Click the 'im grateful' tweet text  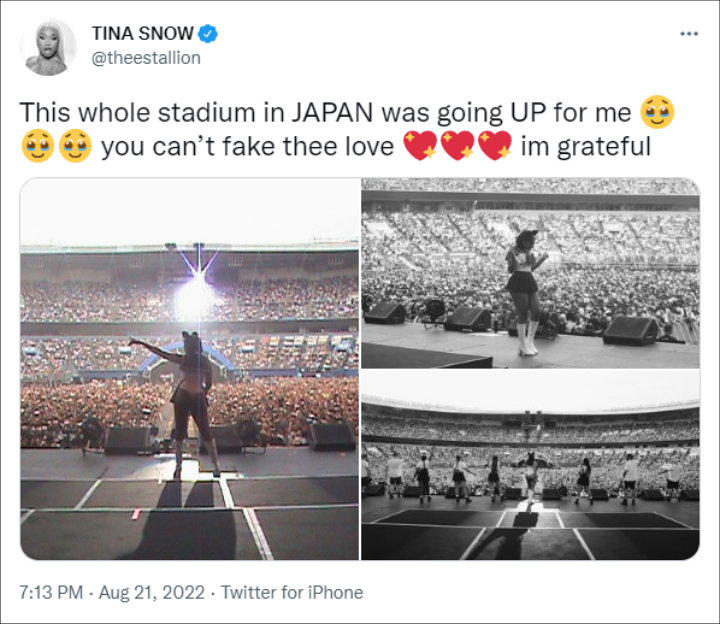(x=585, y=146)
